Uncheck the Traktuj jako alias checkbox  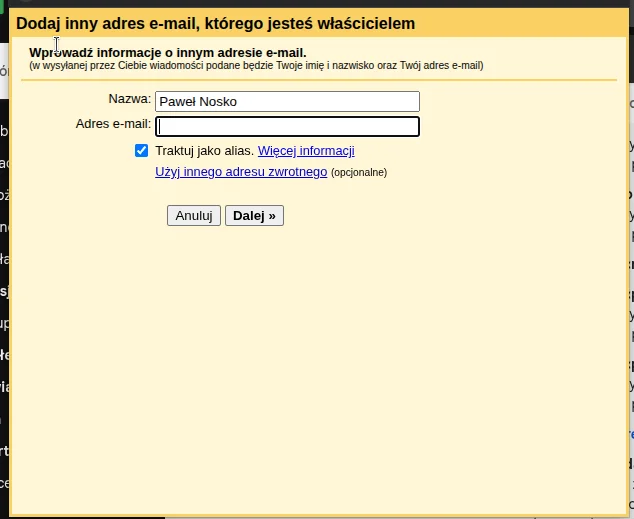point(142,151)
